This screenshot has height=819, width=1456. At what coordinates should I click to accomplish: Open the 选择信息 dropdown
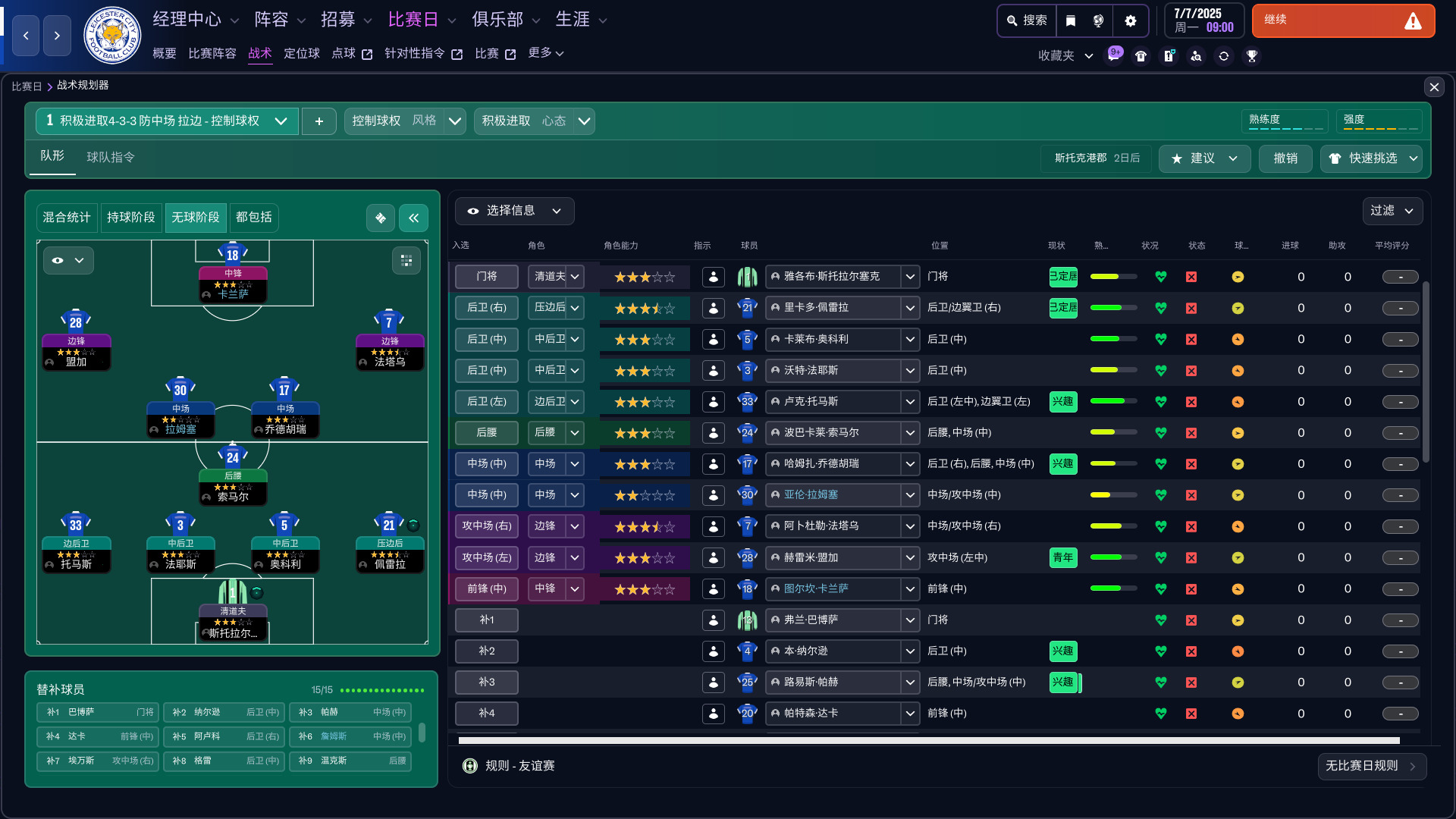pos(515,211)
